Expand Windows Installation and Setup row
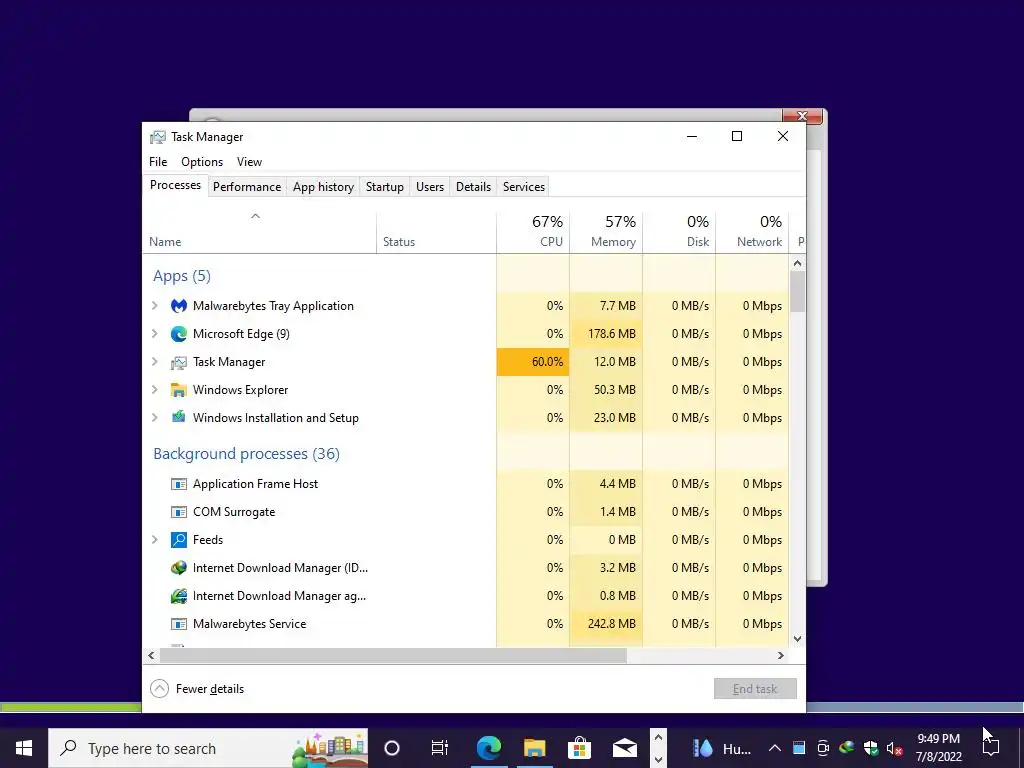Image resolution: width=1024 pixels, height=768 pixels. click(x=155, y=417)
